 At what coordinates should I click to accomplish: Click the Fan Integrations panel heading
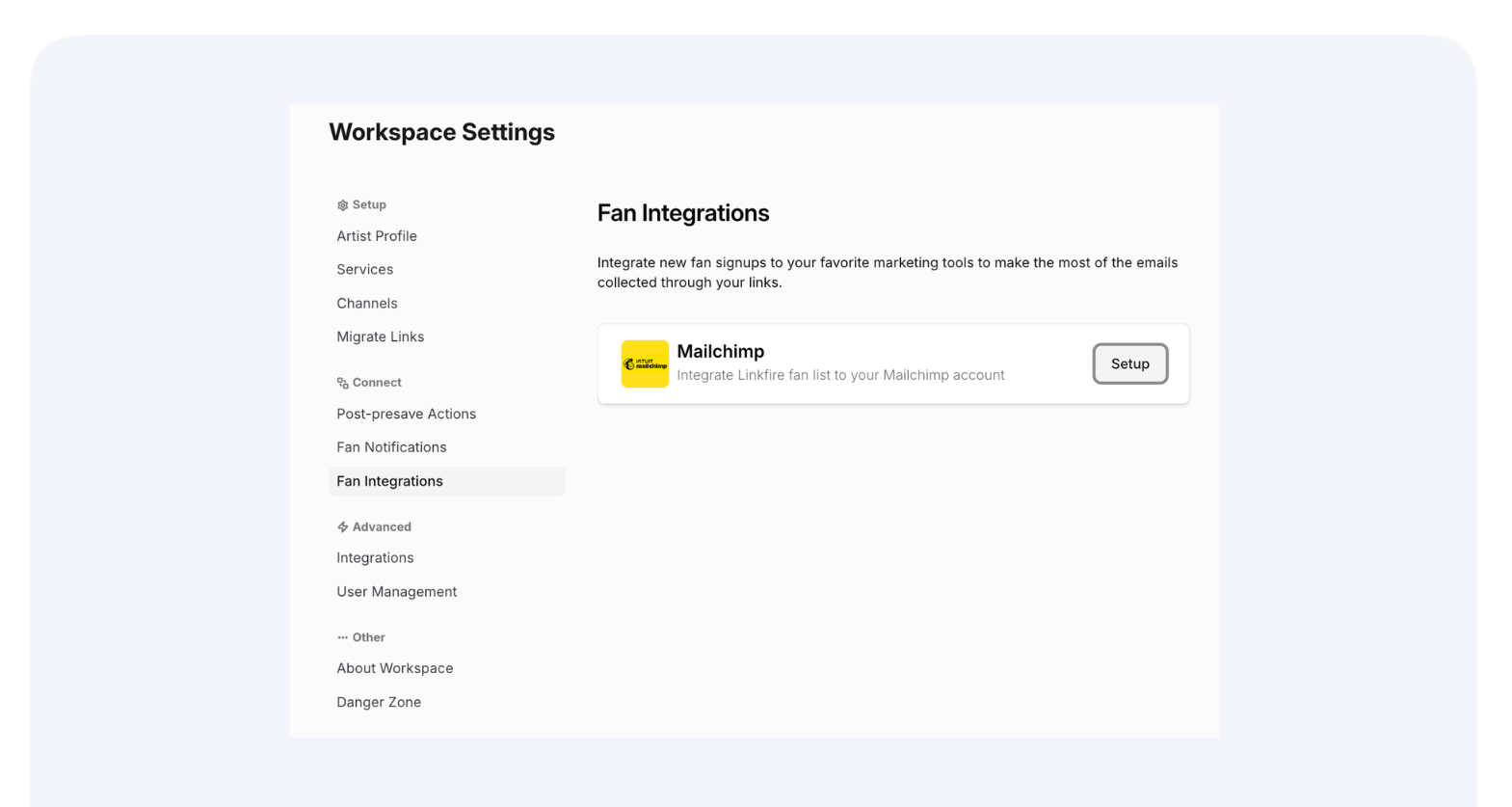(682, 213)
